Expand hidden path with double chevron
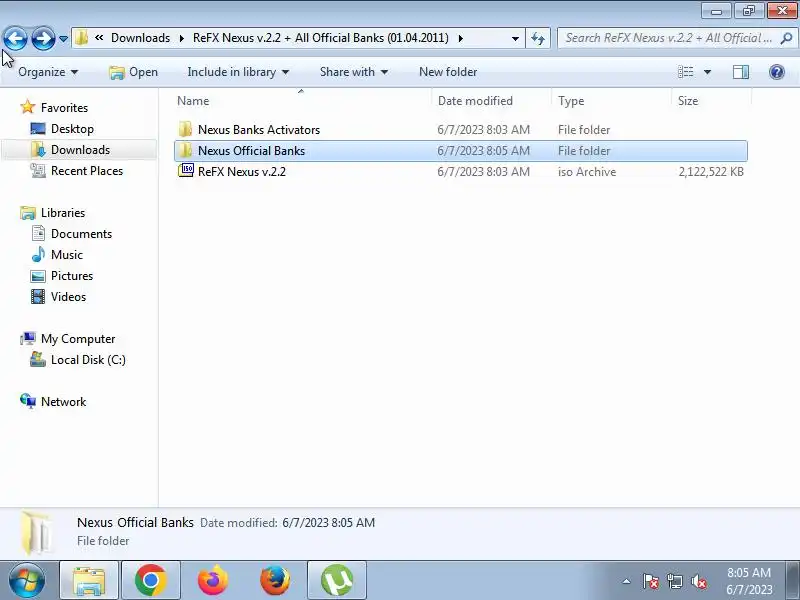 coord(99,38)
